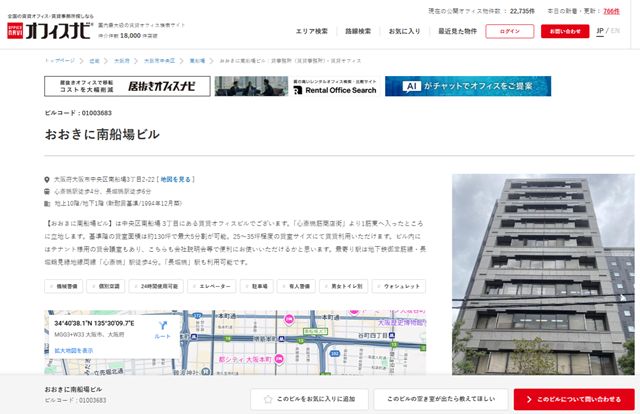Image resolution: width=640 pixels, height=414 pixels.
Task: Click the location pin icon beside the address
Action: pos(48,179)
